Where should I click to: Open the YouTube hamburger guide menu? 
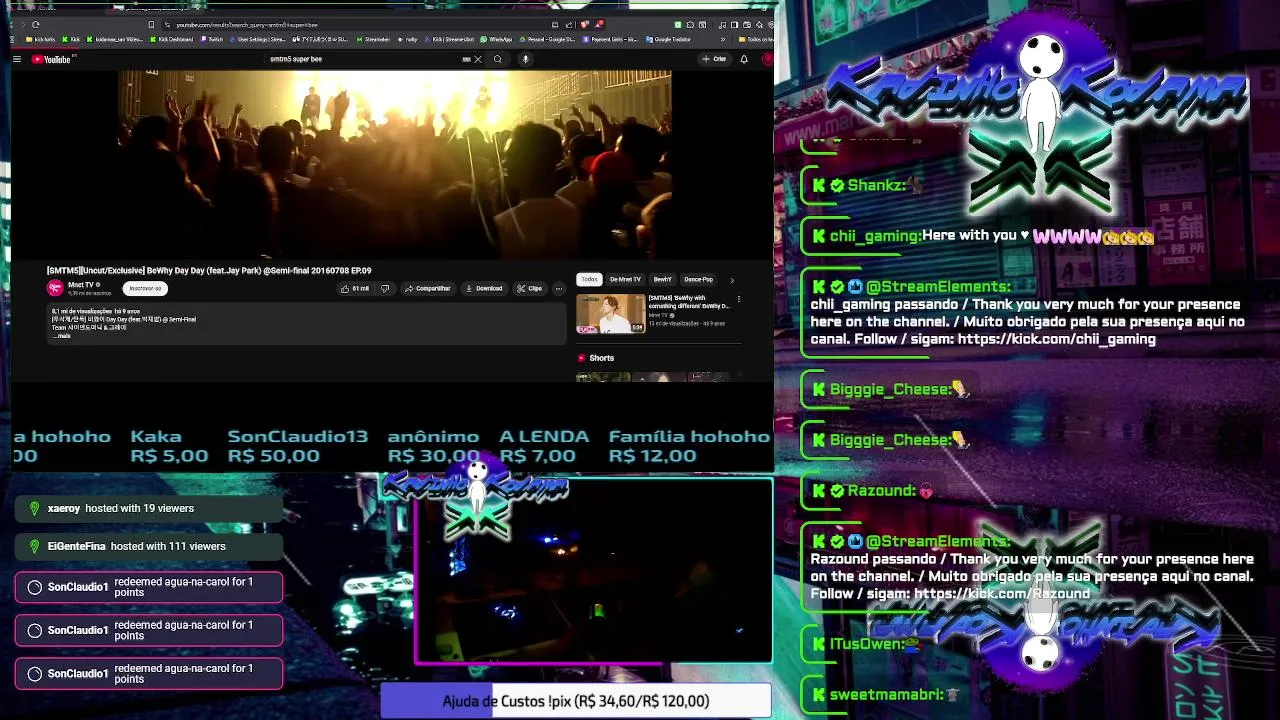pos(17,59)
